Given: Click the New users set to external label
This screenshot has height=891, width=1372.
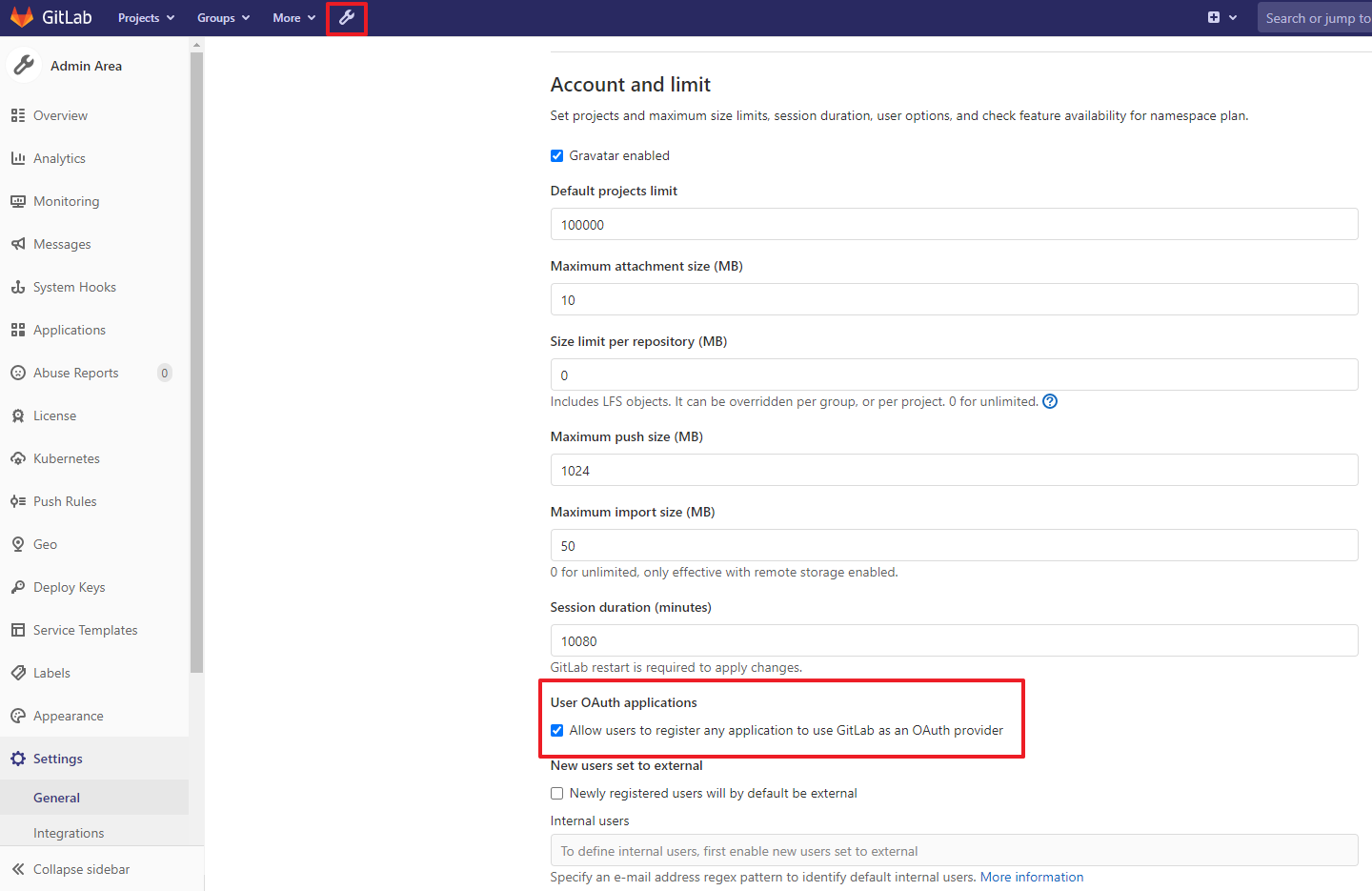Looking at the screenshot, I should click(626, 765).
